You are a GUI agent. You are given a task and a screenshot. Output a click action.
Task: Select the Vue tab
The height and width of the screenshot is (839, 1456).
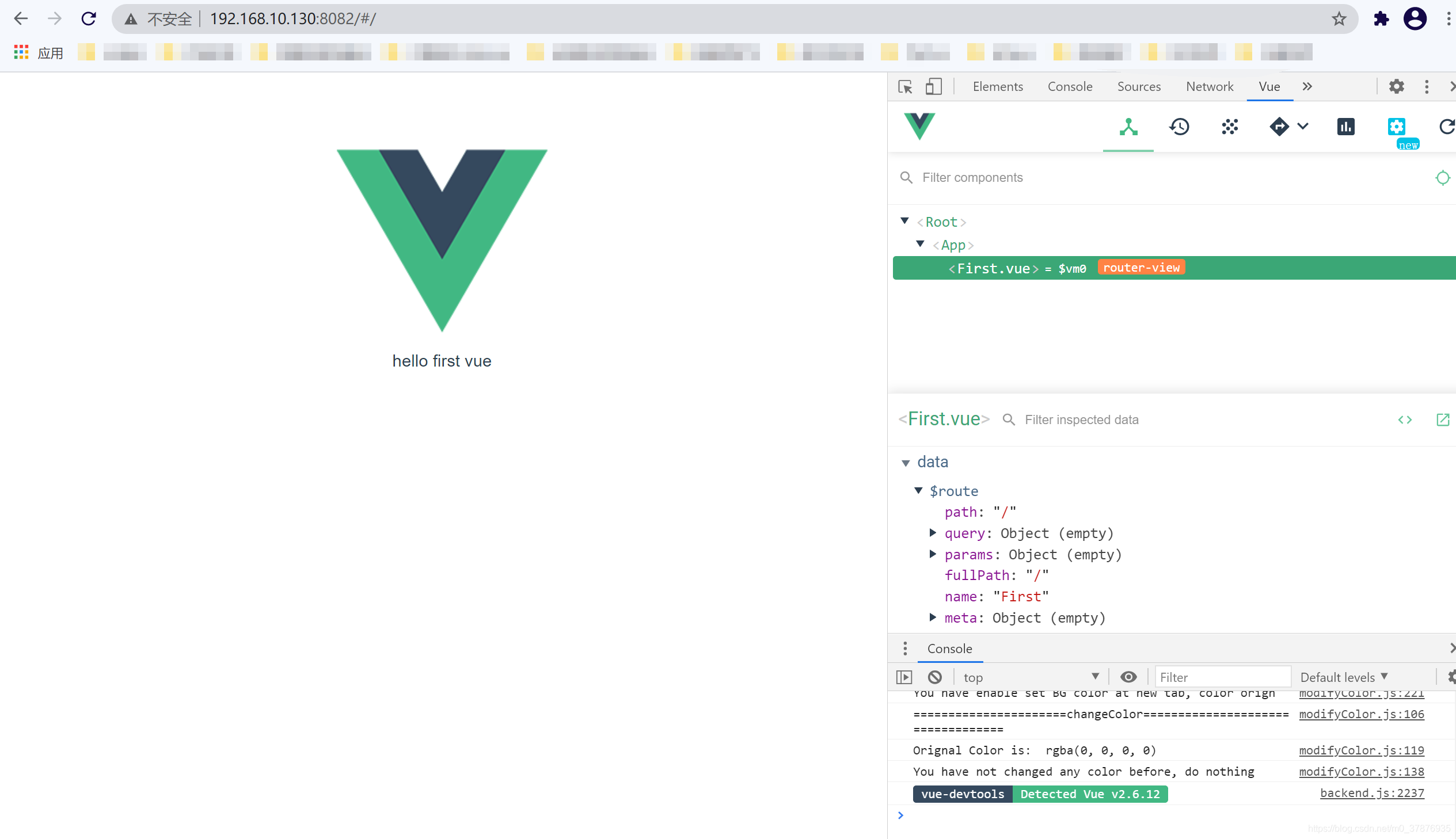1269,86
